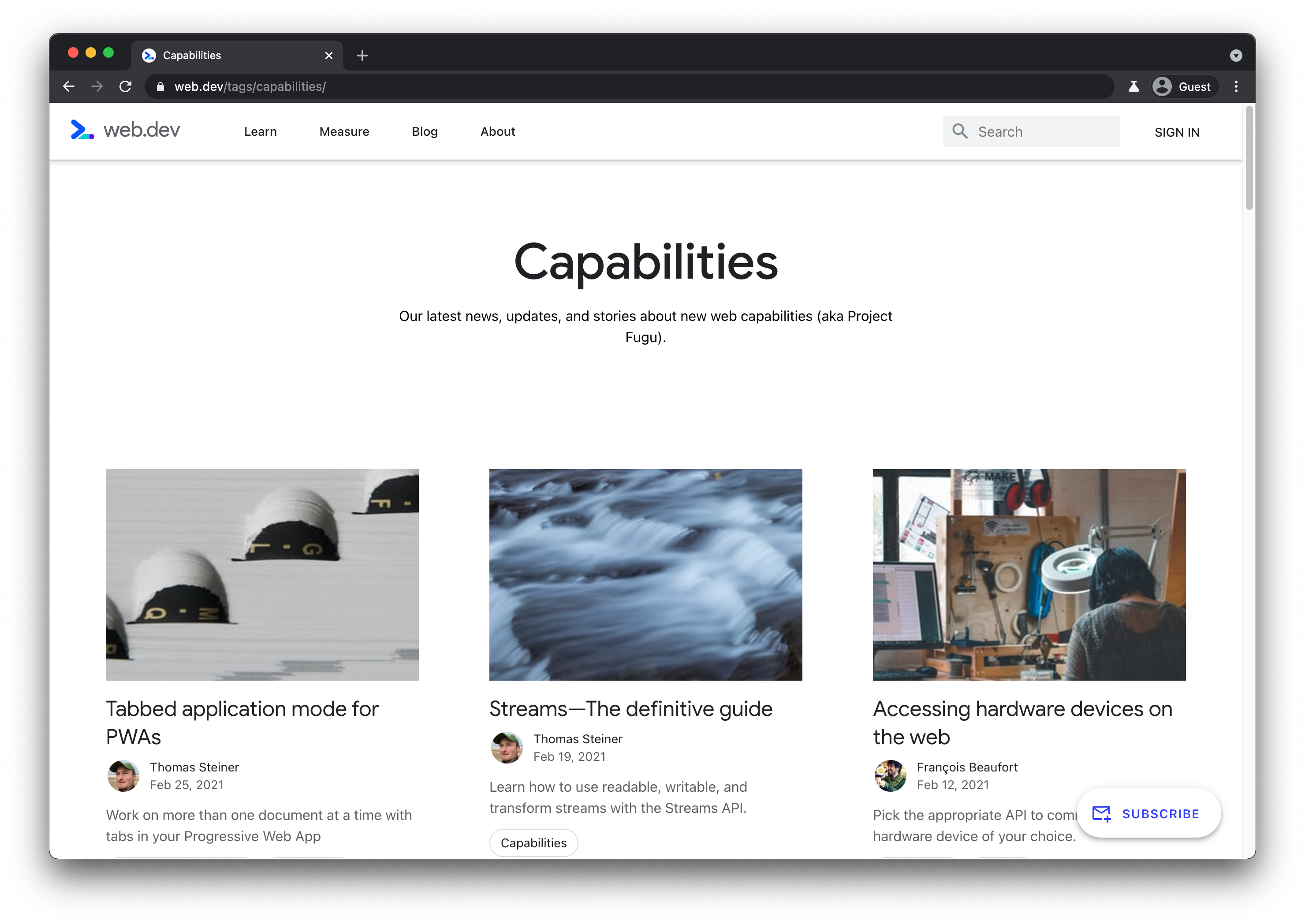The width and height of the screenshot is (1305, 924).
Task: Click the web.dev logo icon
Action: pyautogui.click(x=82, y=131)
